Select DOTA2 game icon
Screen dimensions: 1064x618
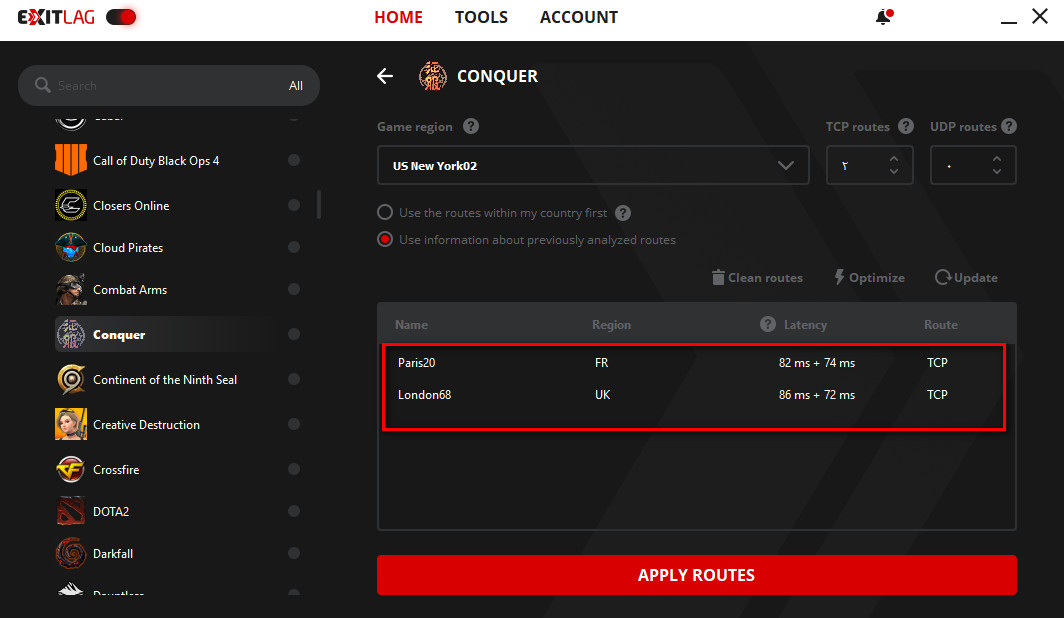[71, 511]
